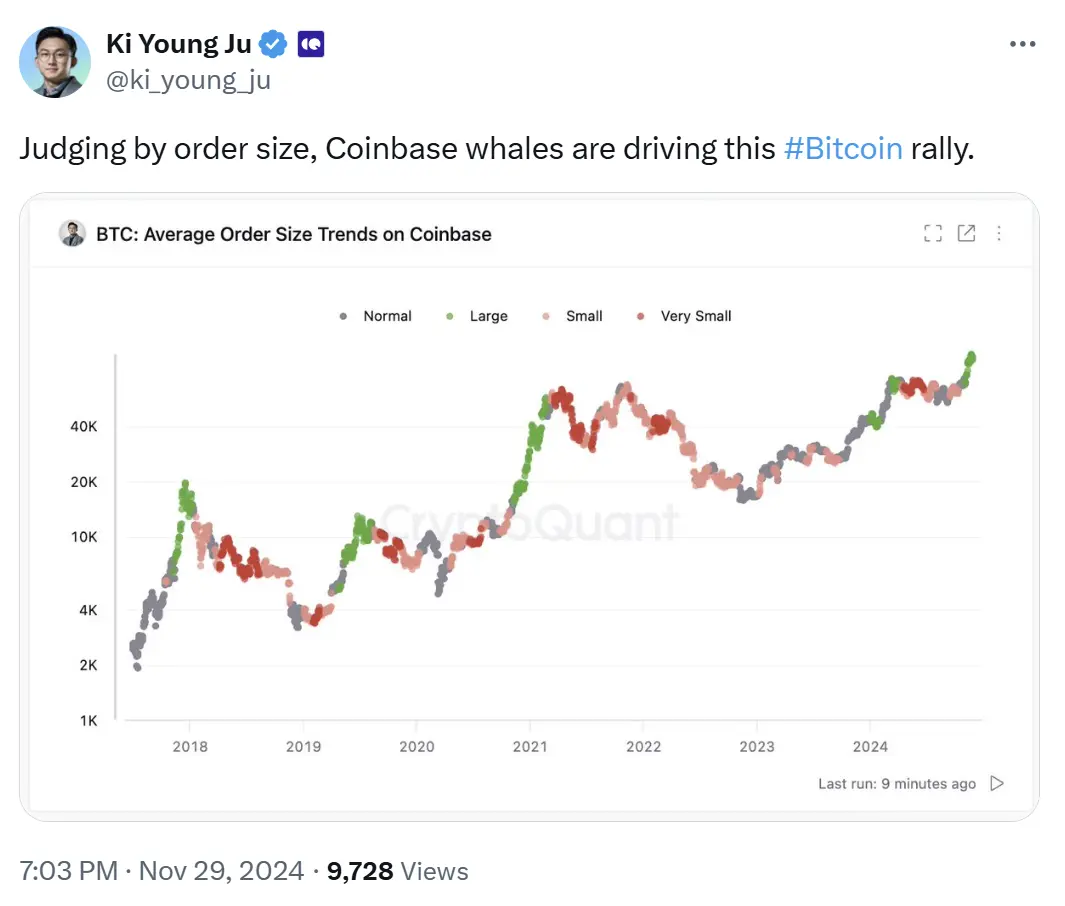Image resolution: width=1065 pixels, height=906 pixels.
Task: Open the tweet's more options menu
Action: (1023, 43)
